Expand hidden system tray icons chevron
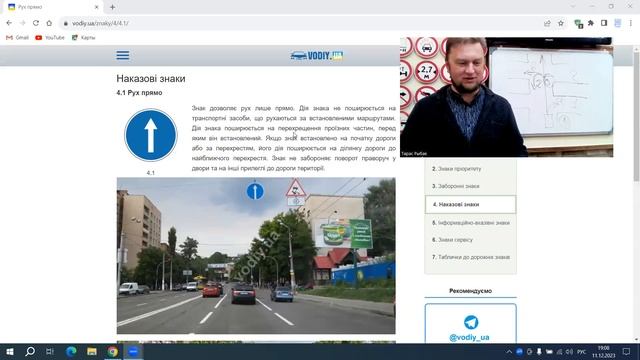The height and width of the screenshot is (360, 640). [x=509, y=352]
